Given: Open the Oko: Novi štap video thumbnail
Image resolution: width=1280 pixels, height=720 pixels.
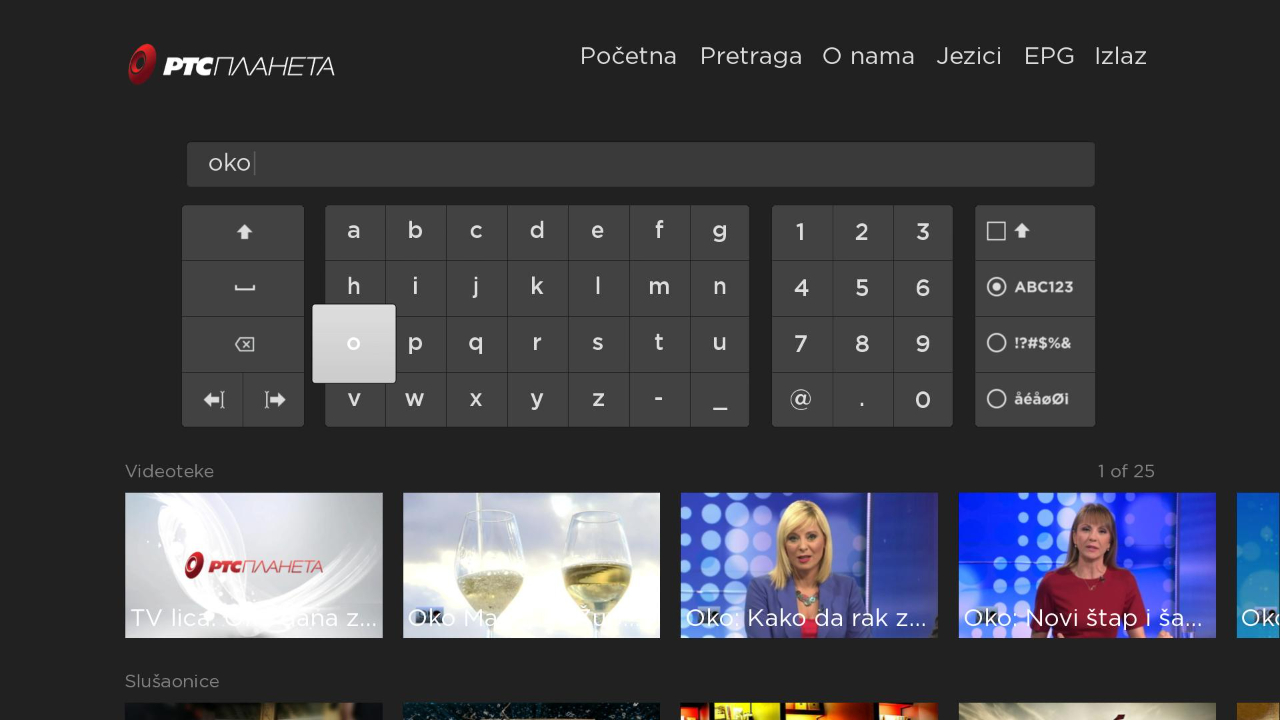Looking at the screenshot, I should click(x=1087, y=565).
